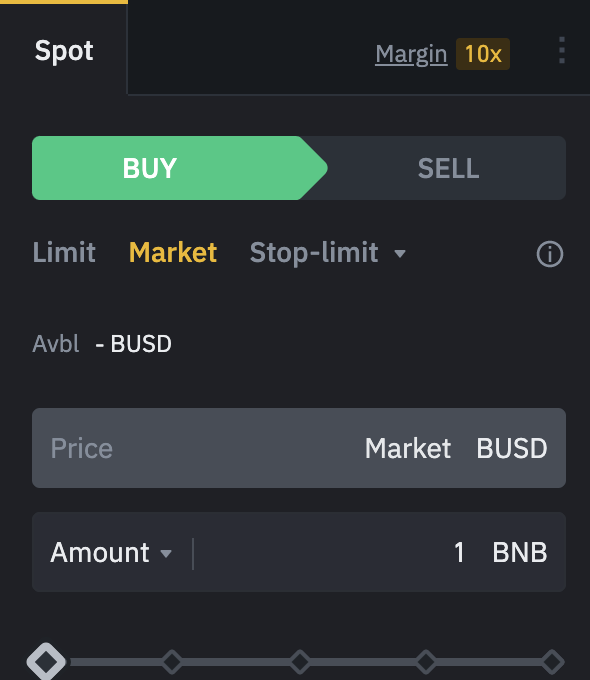
Task: Expand the Stop-limit order type dropdown arrow
Action: (x=400, y=253)
